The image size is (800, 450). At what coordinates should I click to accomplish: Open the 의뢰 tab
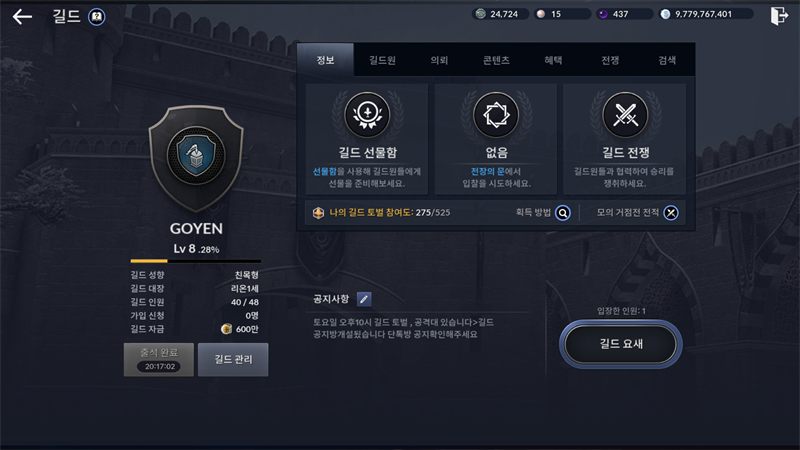[439, 60]
